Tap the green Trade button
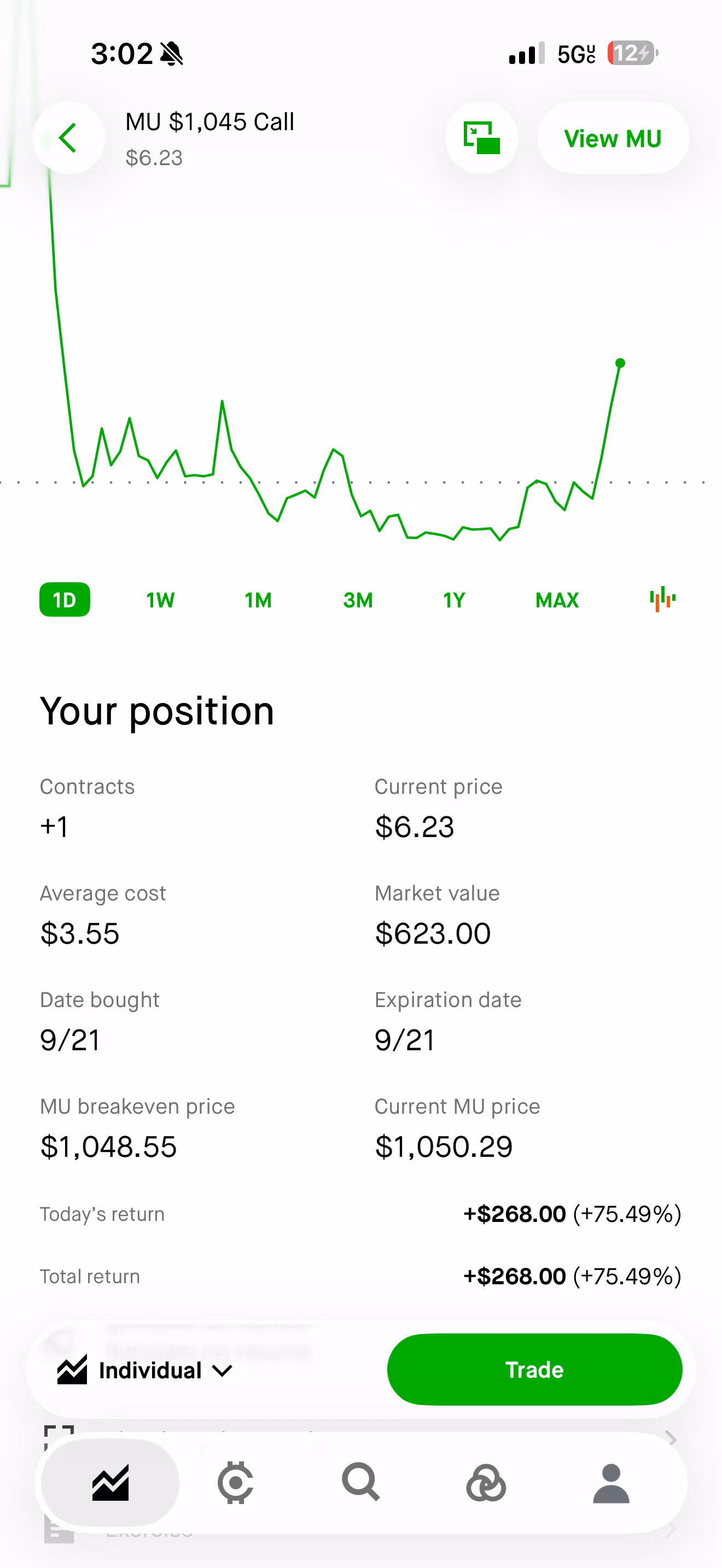This screenshot has height=1568, width=722. click(534, 1370)
